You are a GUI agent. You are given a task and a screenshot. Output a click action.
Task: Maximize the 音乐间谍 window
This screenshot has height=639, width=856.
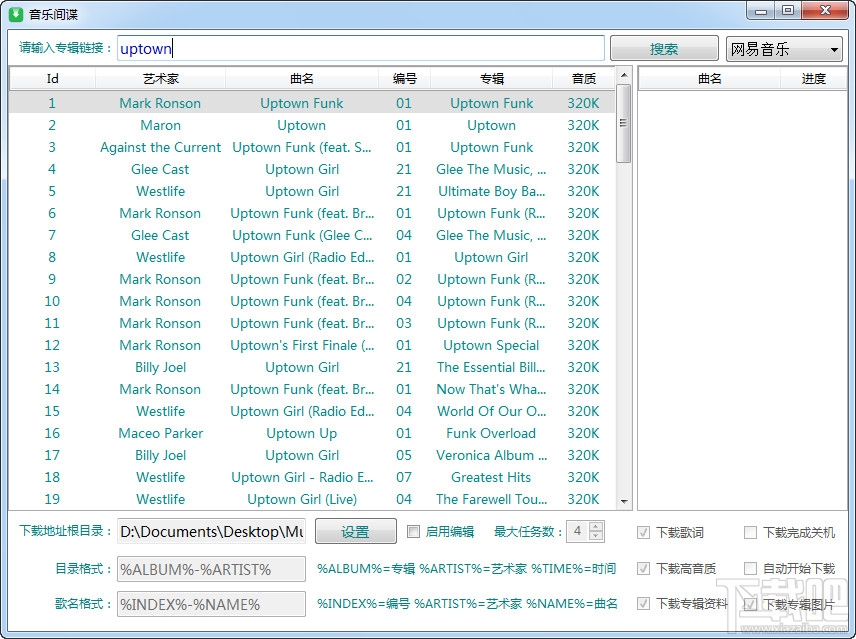coord(788,10)
